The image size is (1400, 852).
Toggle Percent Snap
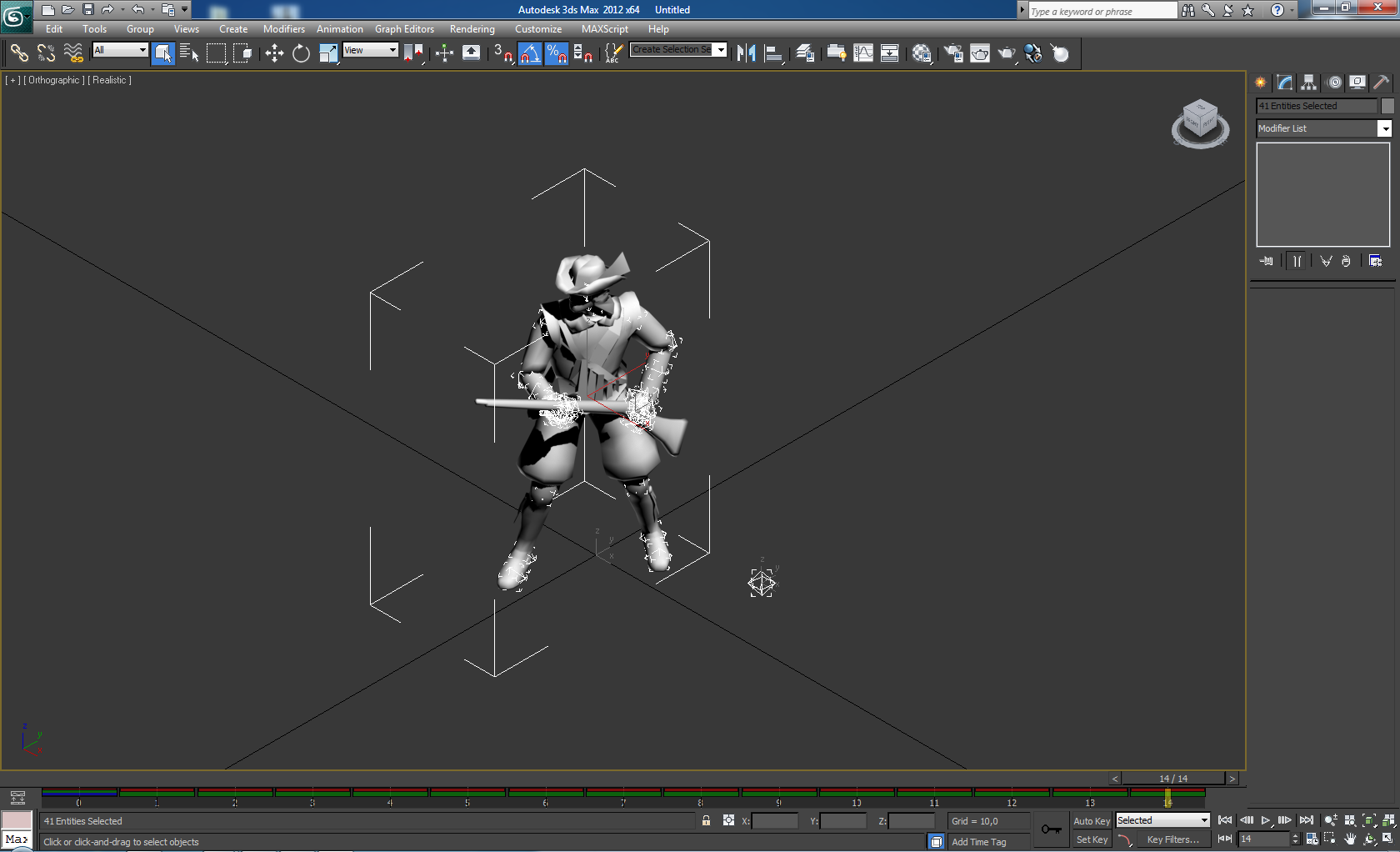(556, 53)
